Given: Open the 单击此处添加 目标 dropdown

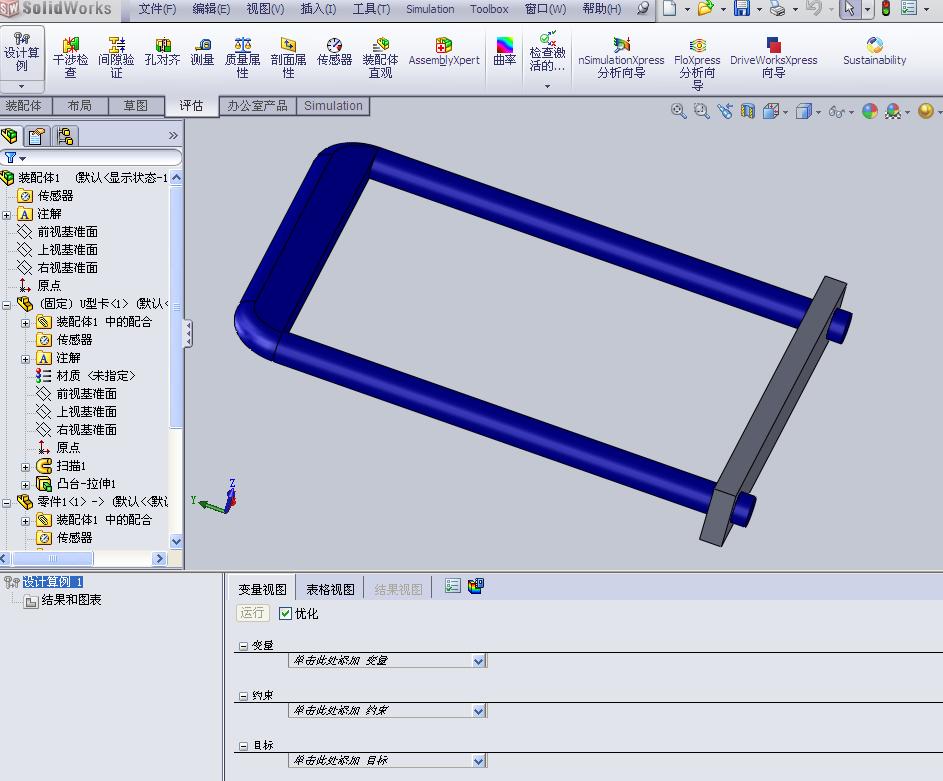Looking at the screenshot, I should (x=479, y=761).
